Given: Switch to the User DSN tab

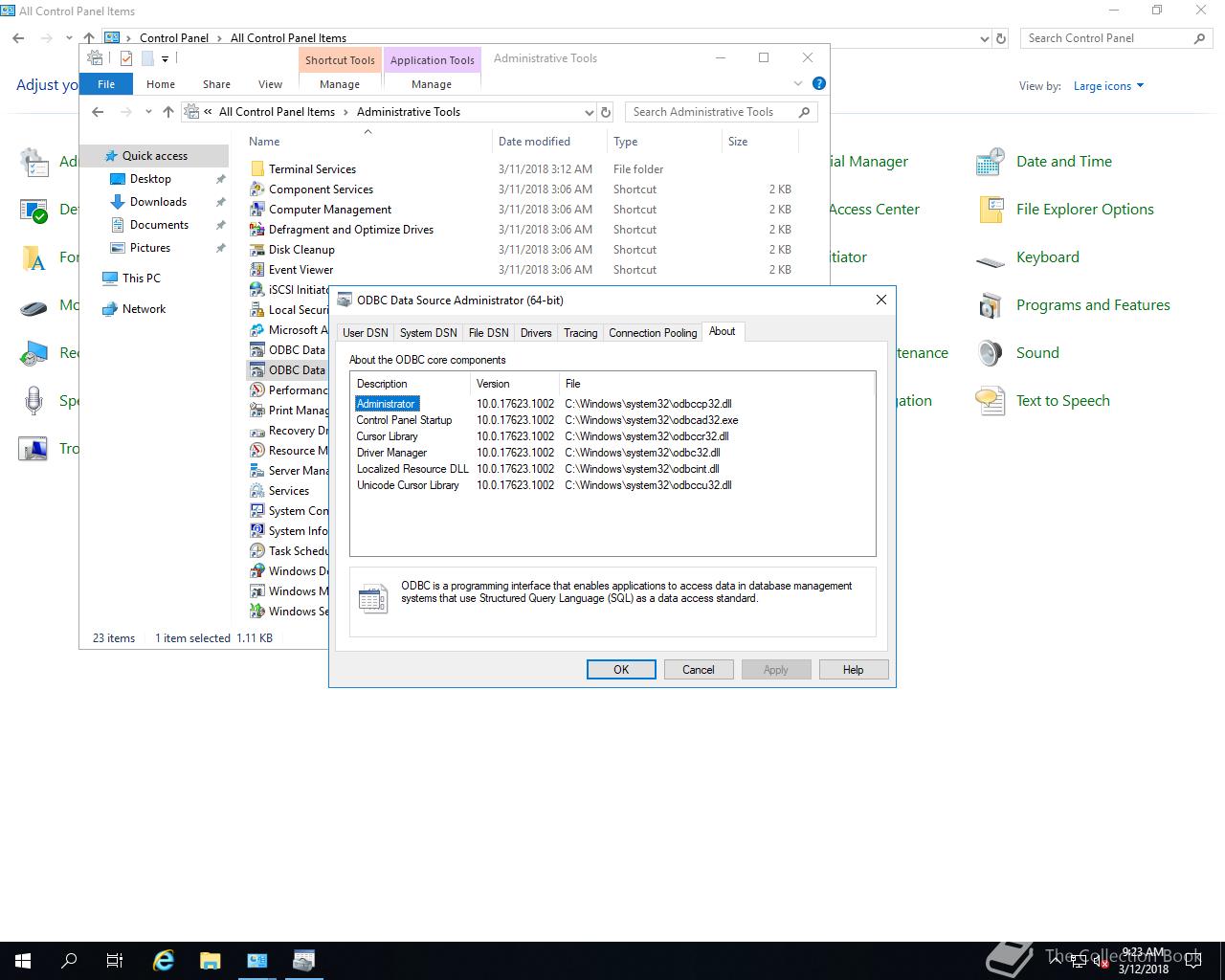Looking at the screenshot, I should 366,333.
